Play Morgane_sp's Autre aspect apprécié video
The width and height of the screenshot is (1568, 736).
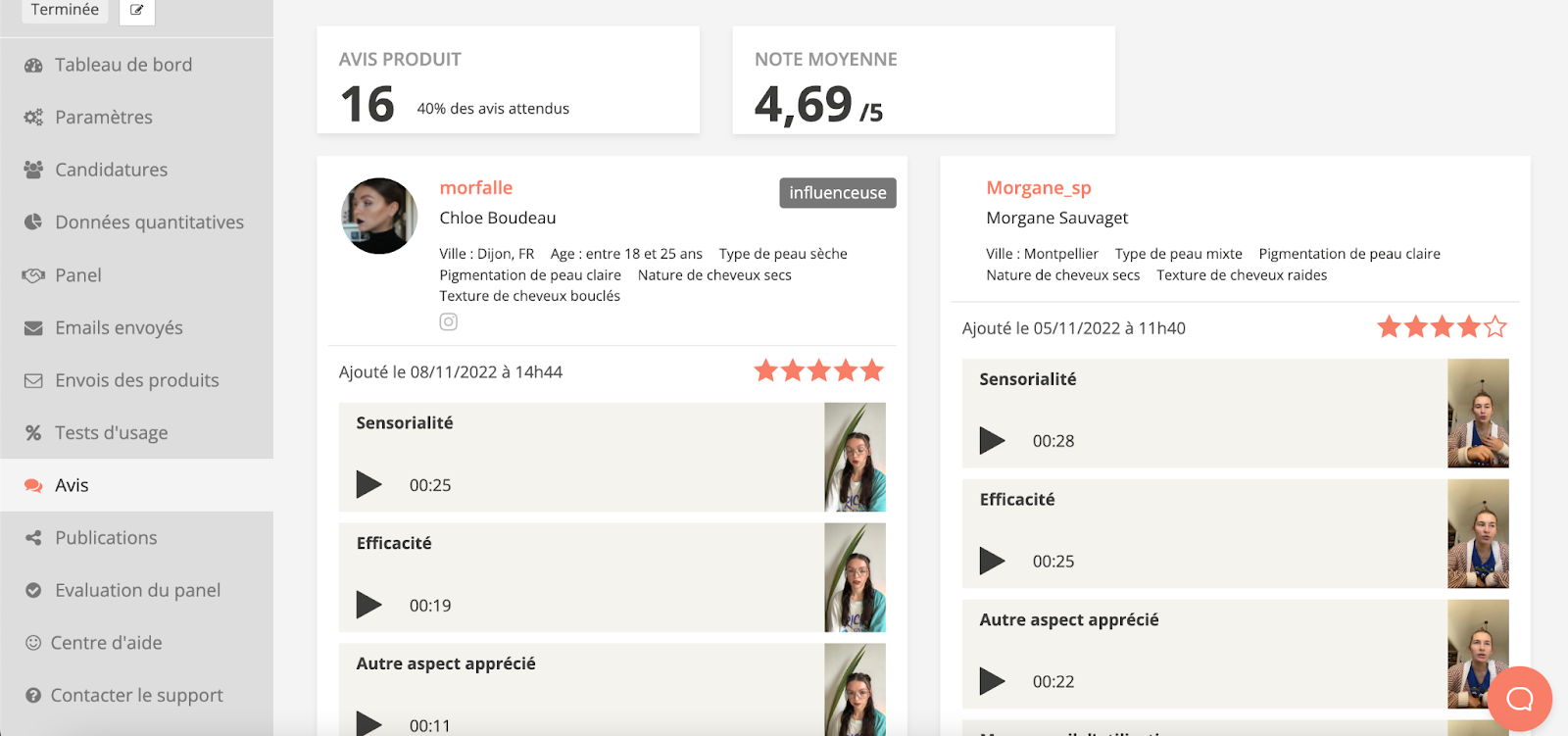992,681
